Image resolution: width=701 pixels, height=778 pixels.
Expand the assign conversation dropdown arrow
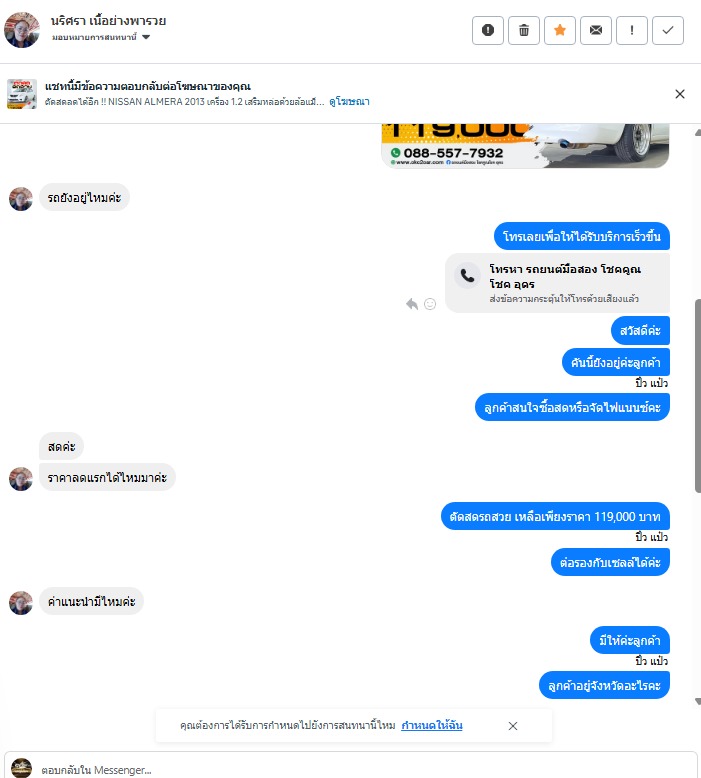tap(146, 37)
